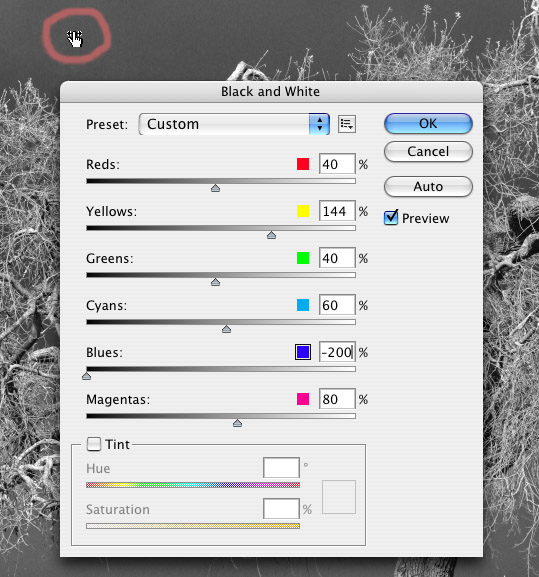Click the magenta swatch next to Magentas
539x577 pixels.
tap(303, 399)
